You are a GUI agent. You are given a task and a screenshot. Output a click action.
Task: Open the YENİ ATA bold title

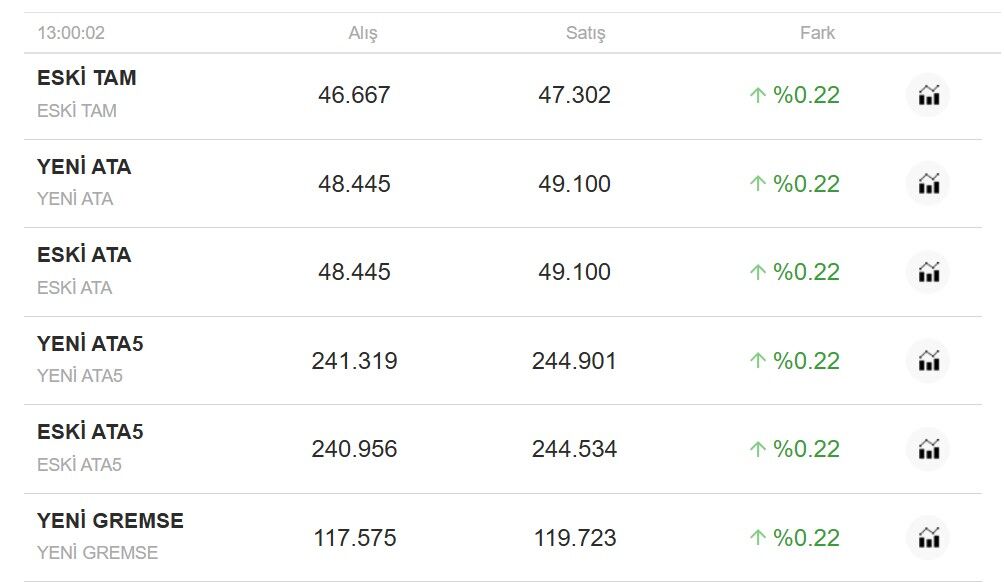84,166
